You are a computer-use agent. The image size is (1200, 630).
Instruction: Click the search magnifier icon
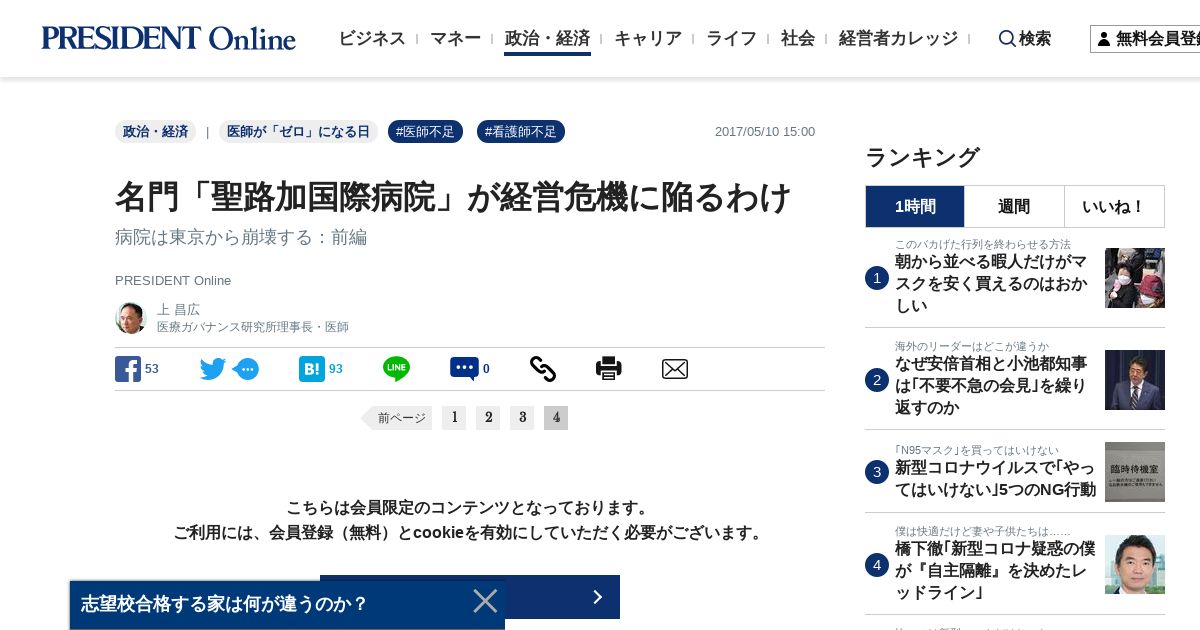(x=1007, y=38)
